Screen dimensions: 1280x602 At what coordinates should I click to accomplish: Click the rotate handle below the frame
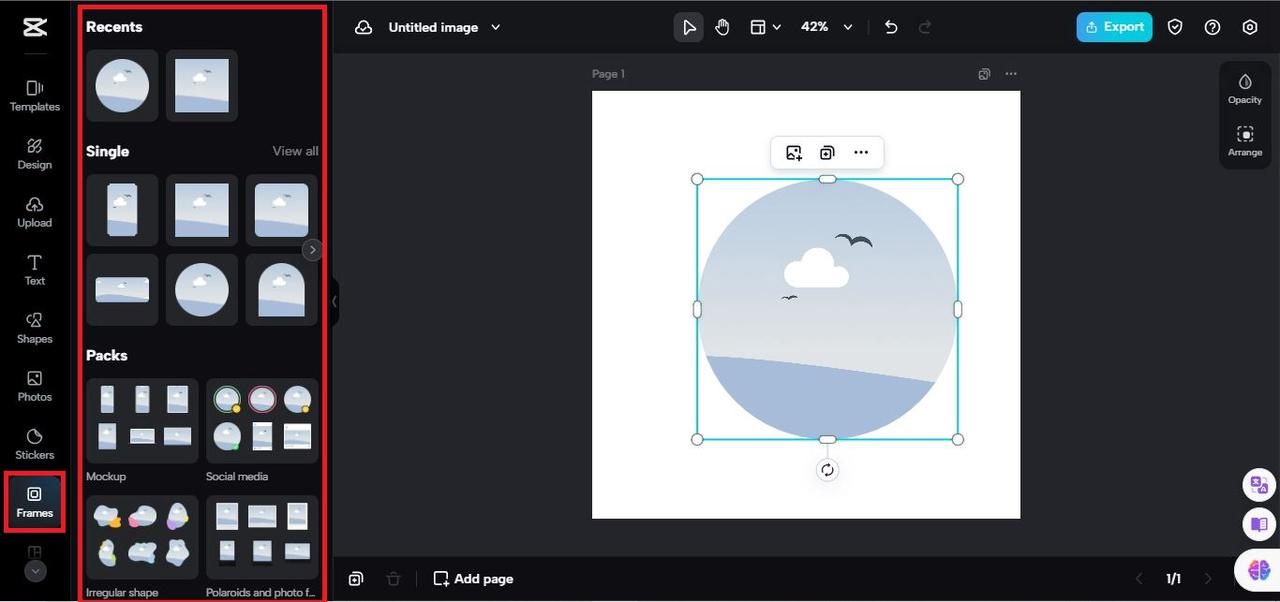[x=827, y=470]
